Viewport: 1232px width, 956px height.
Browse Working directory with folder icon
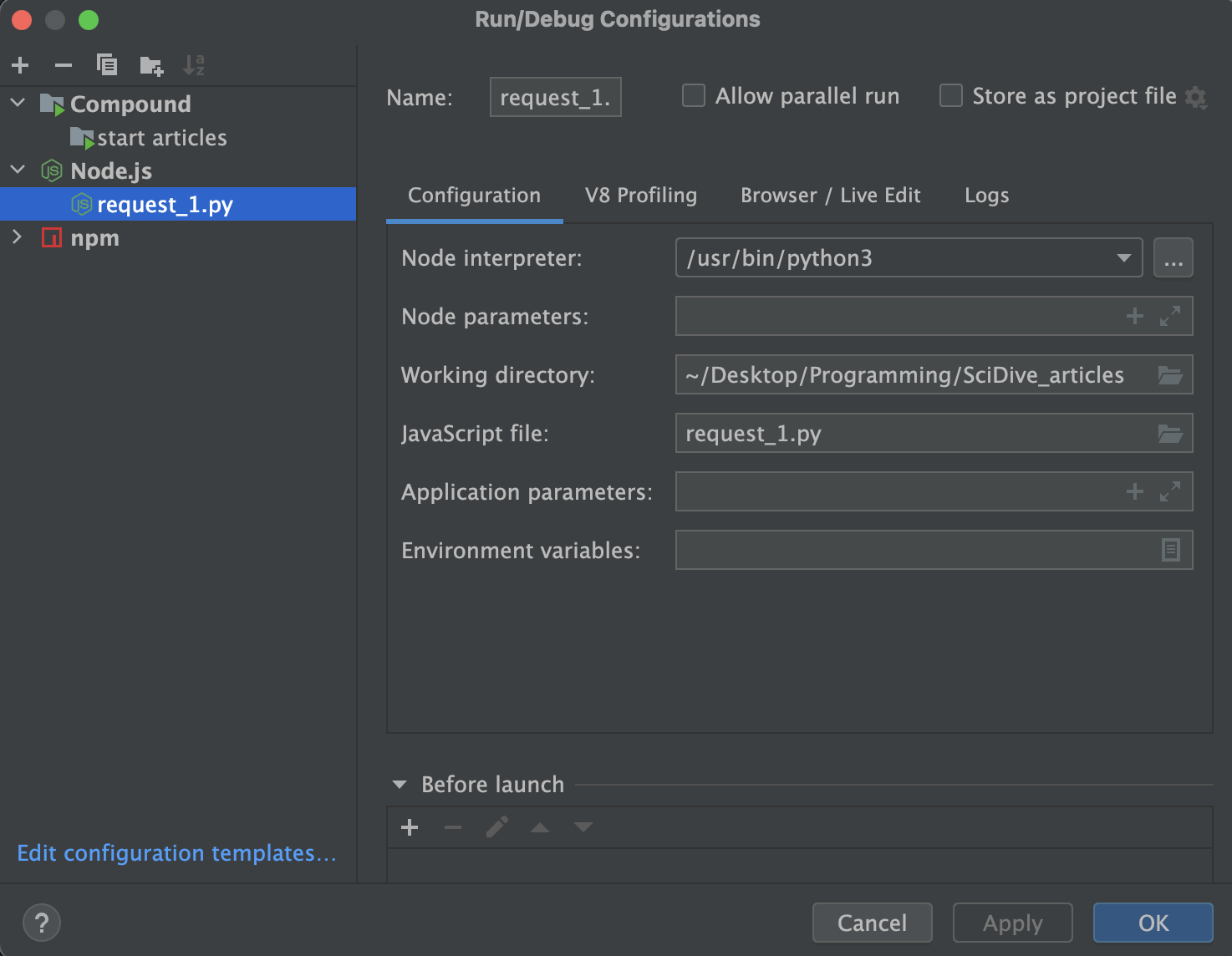point(1170,375)
